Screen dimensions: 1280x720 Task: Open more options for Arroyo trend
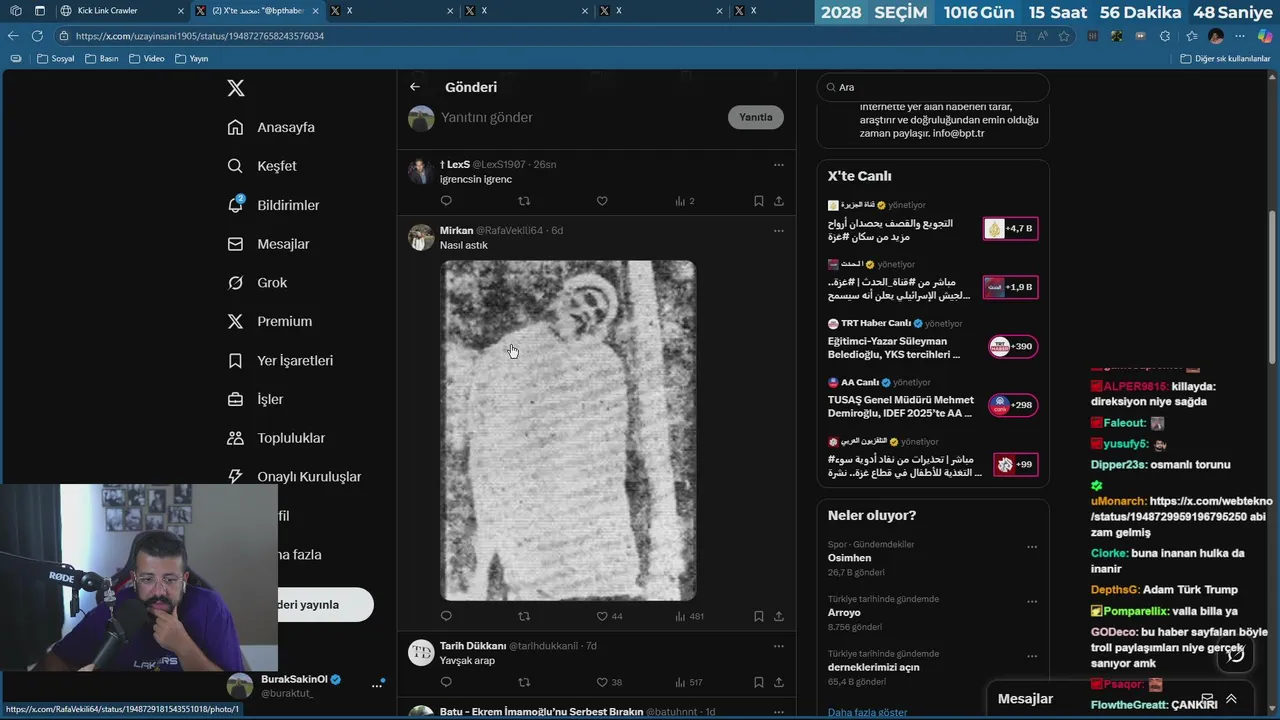[x=1032, y=602]
